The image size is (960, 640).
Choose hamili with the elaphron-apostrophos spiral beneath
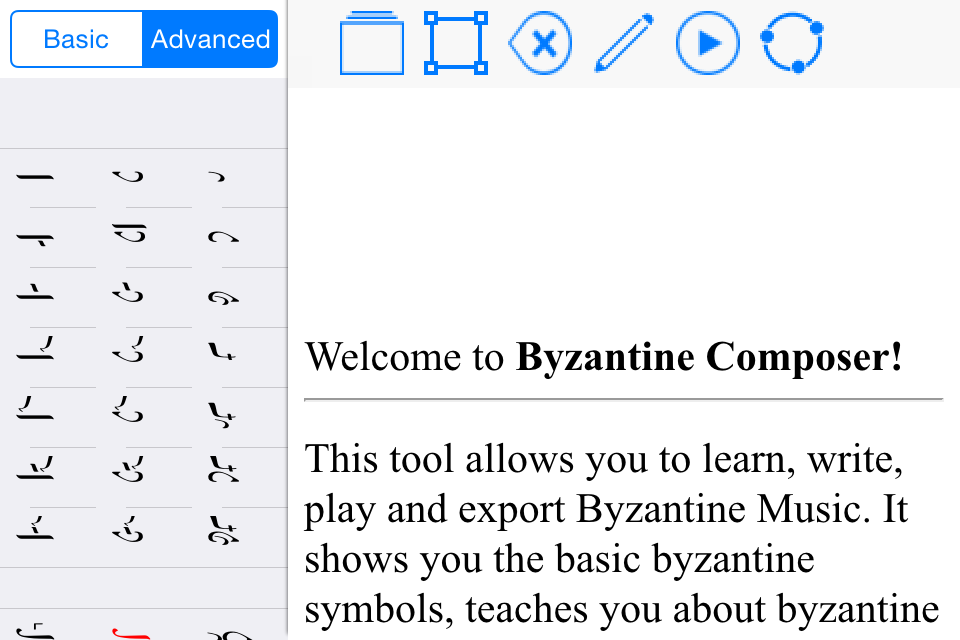223,530
